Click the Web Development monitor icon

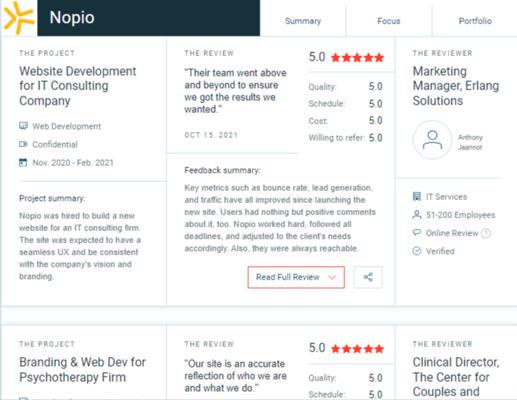point(23,126)
